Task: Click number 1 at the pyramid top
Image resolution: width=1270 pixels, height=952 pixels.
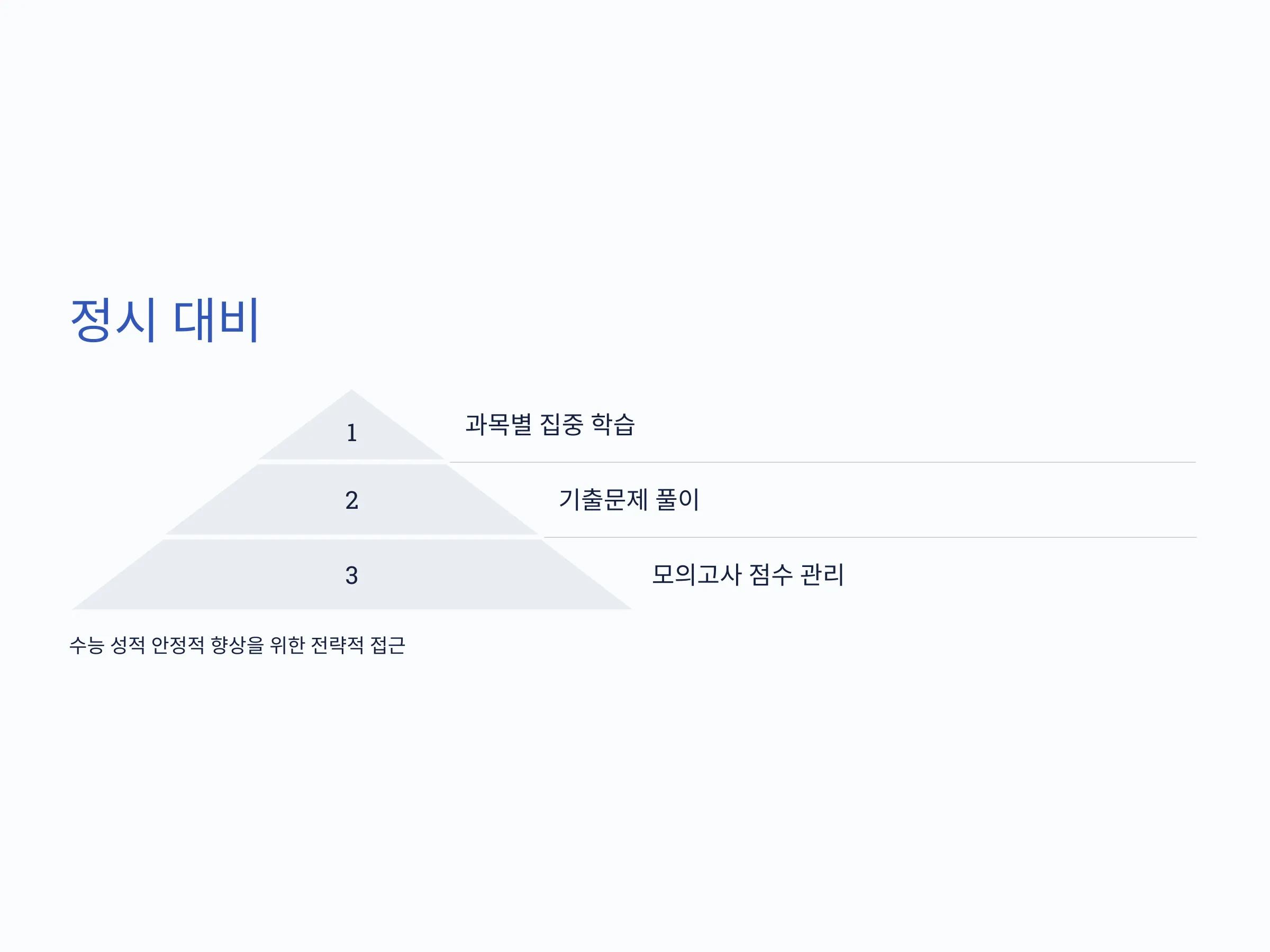Action: [x=352, y=433]
